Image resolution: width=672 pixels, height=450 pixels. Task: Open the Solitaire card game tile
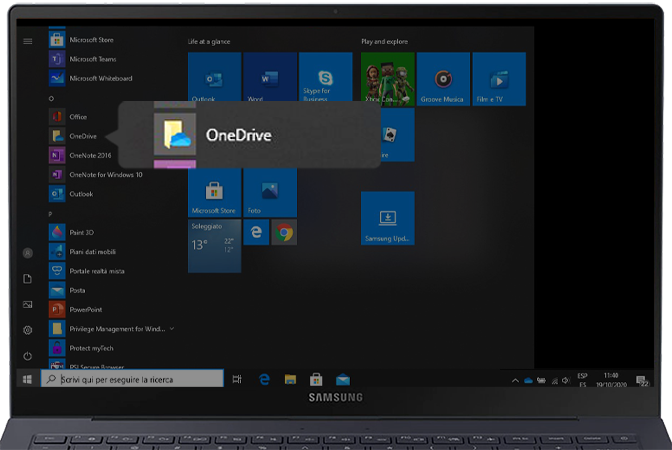point(397,135)
